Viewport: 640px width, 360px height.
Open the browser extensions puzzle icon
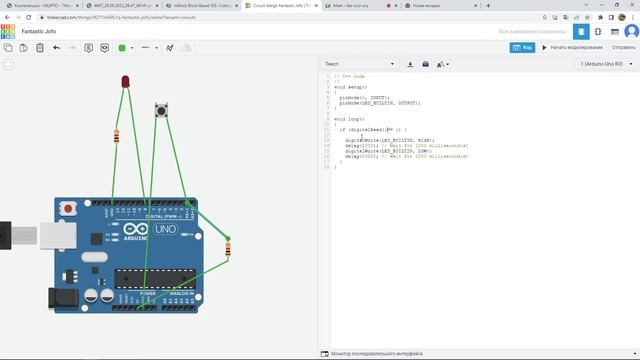point(600,18)
